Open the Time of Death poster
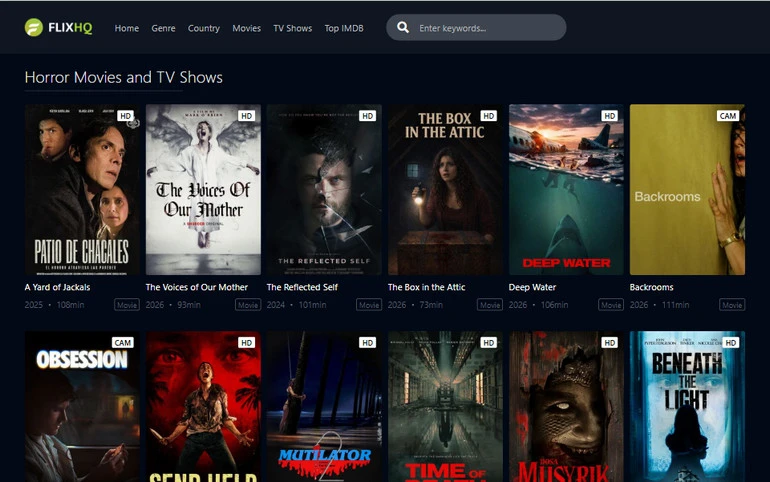 (x=445, y=406)
